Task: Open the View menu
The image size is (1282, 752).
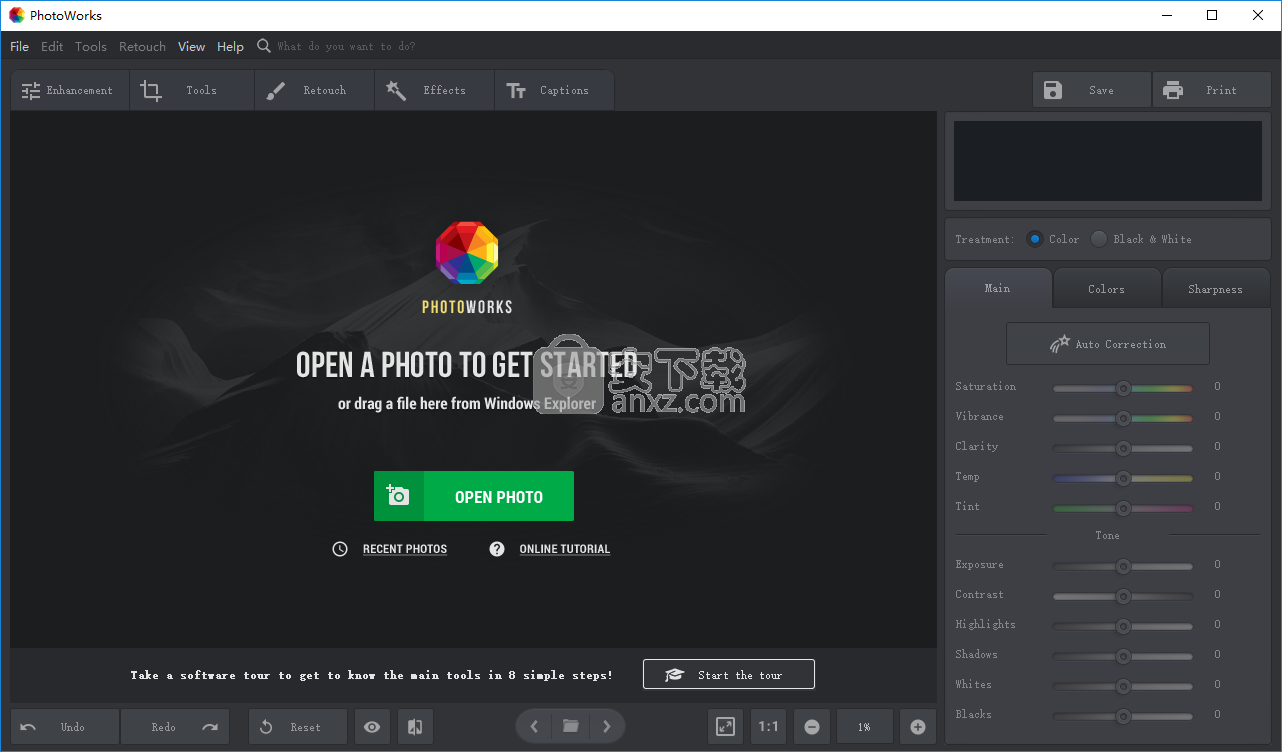Action: (192, 46)
